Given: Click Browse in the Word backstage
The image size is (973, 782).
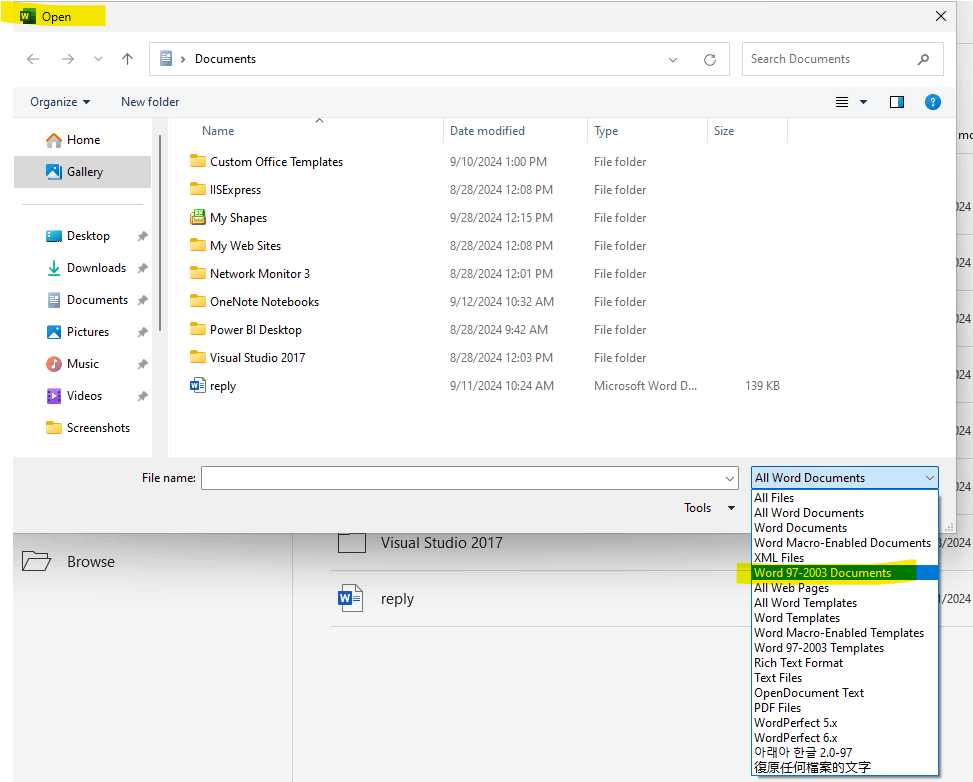Looking at the screenshot, I should (x=68, y=561).
